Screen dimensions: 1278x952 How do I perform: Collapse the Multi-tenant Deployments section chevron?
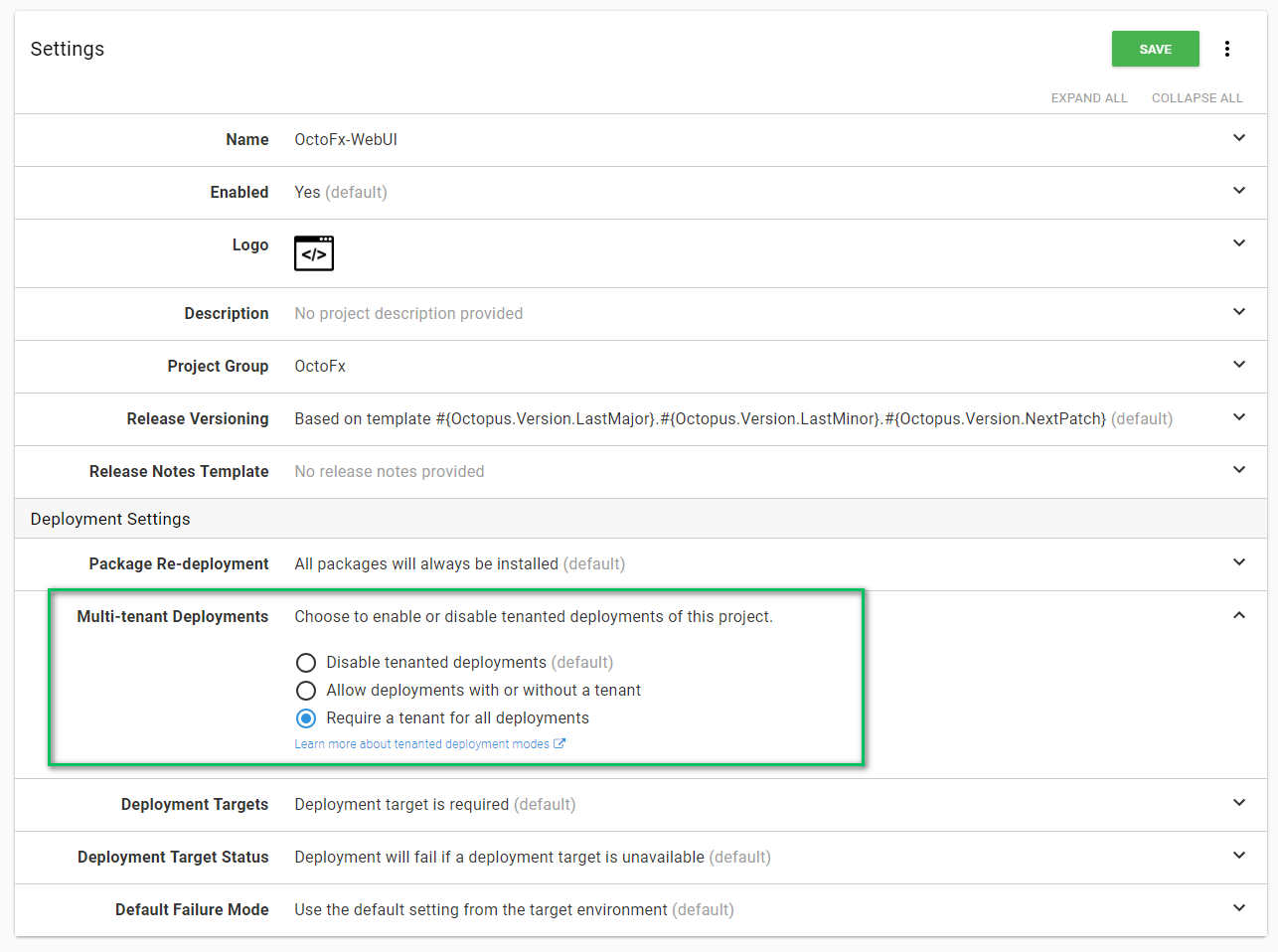(1239, 616)
